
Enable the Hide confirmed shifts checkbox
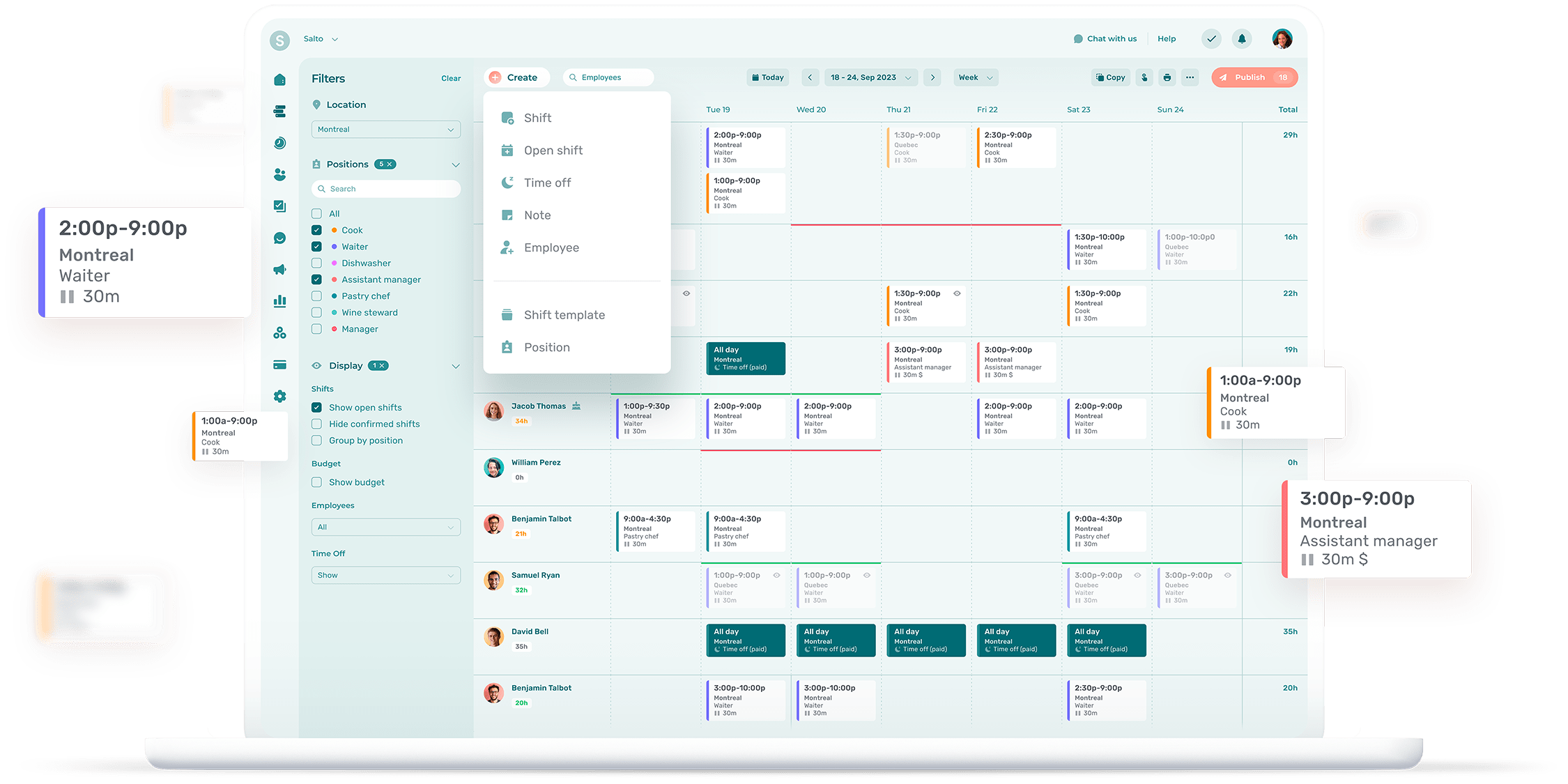(316, 424)
